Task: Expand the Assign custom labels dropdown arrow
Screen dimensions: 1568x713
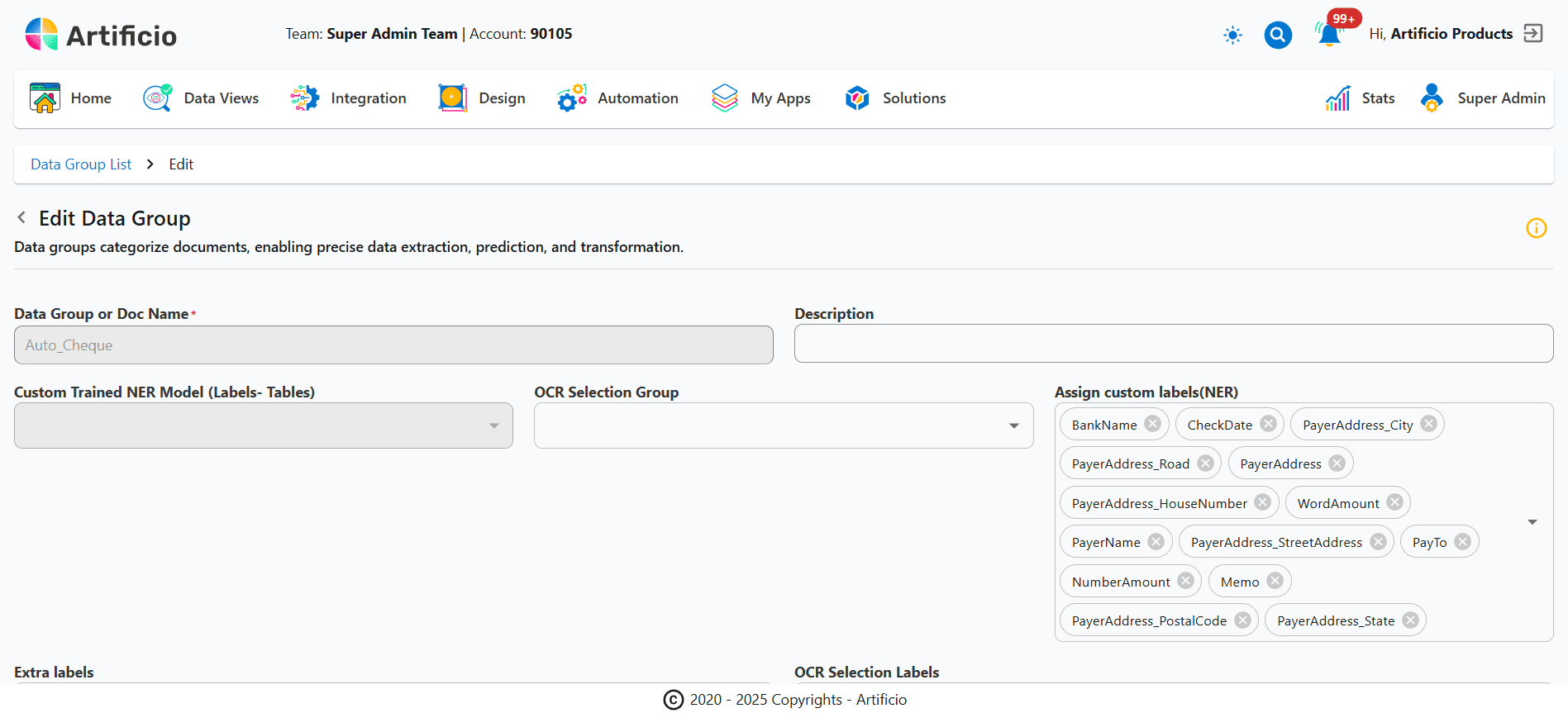Action: coord(1532,522)
